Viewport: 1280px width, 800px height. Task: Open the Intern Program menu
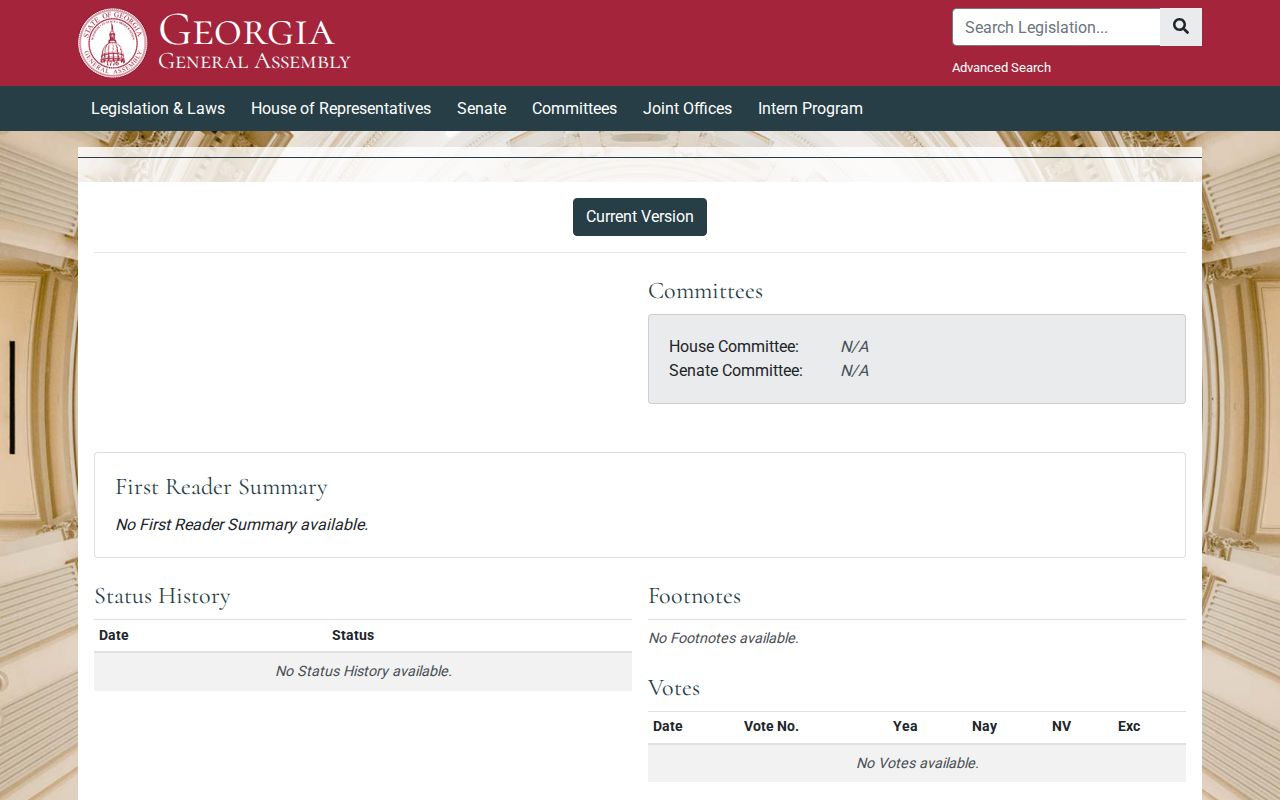click(x=810, y=108)
